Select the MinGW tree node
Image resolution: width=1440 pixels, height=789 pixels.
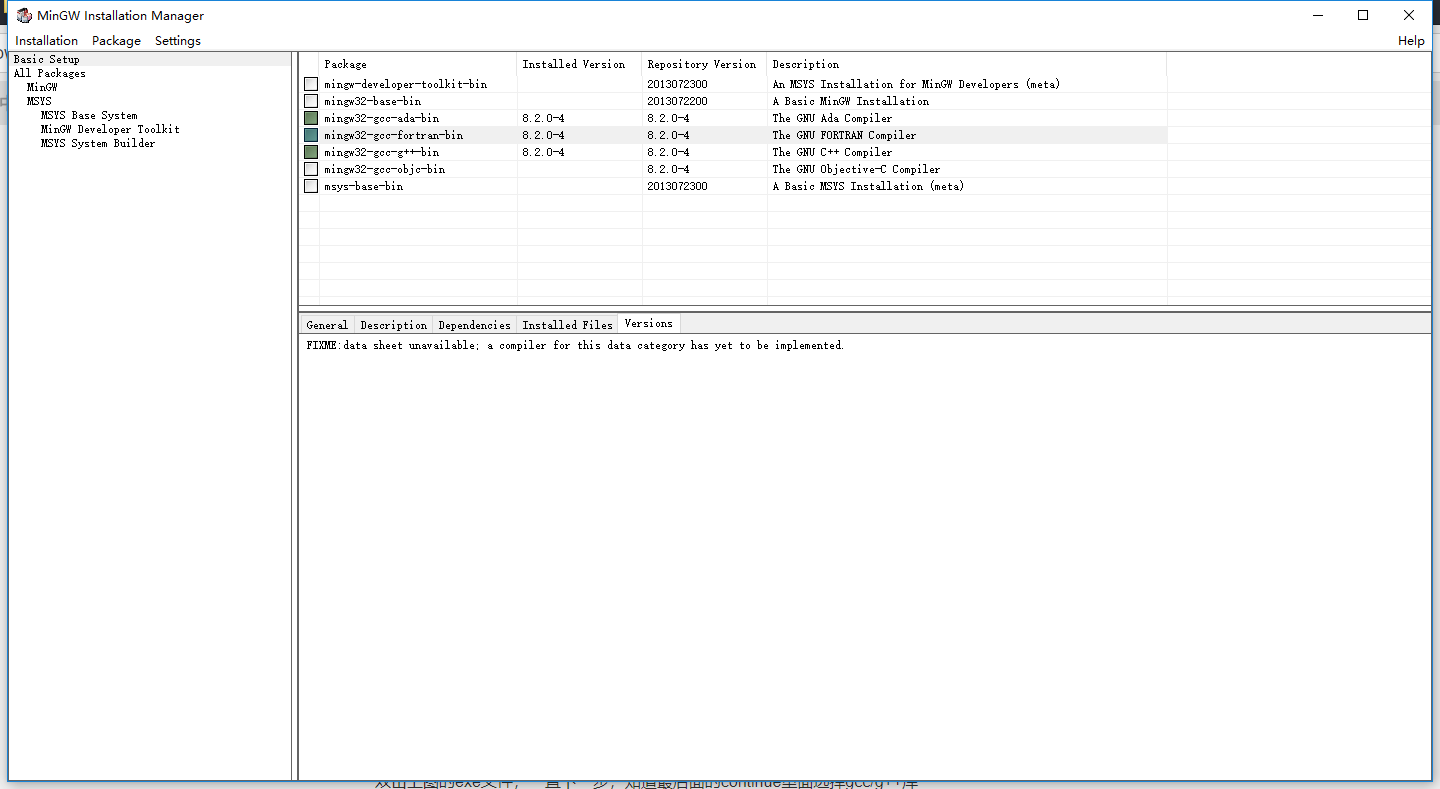click(42, 87)
